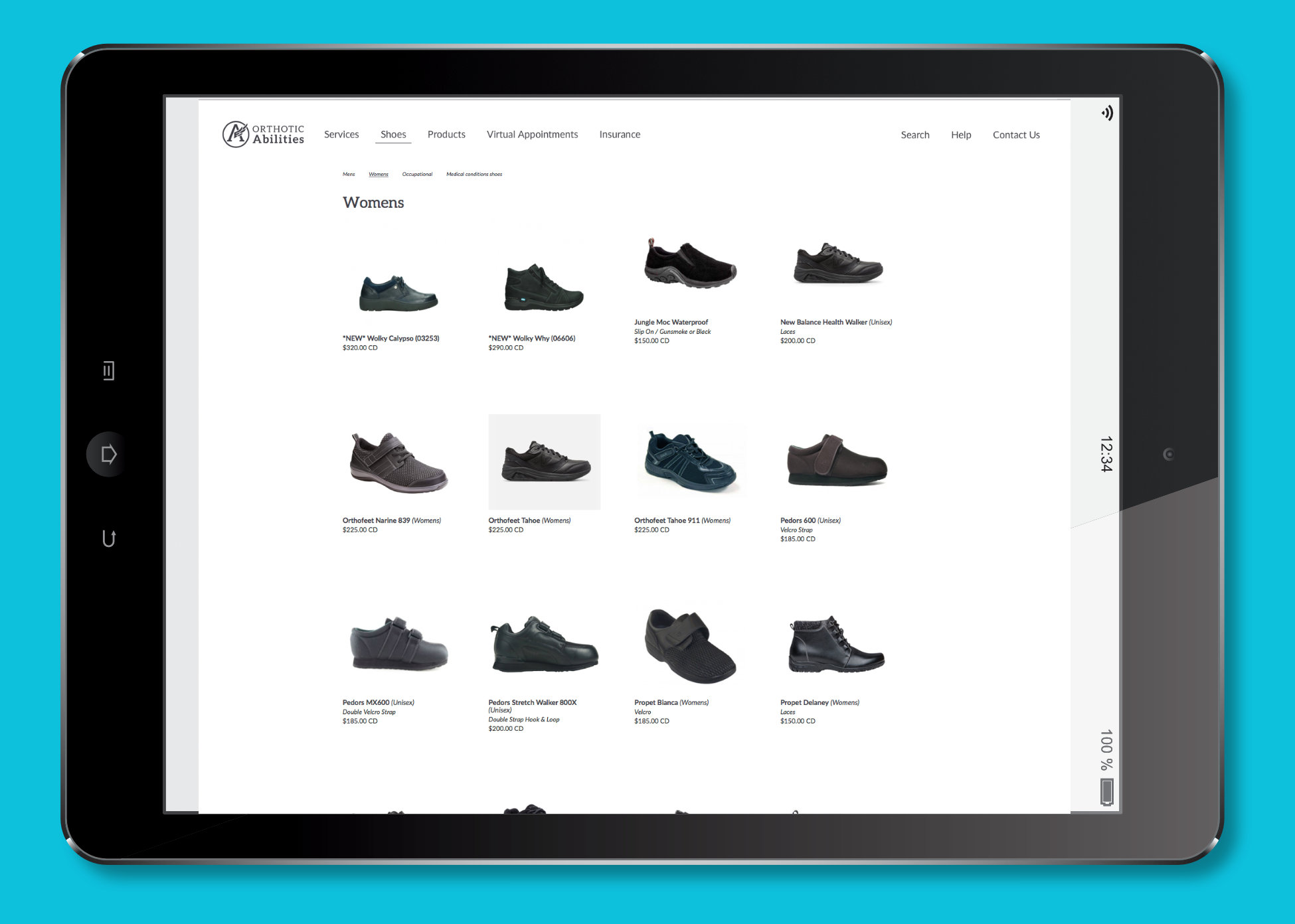1295x924 pixels.
Task: Click 'Slip On / Gunsmoke or Black' text
Action: tap(672, 331)
